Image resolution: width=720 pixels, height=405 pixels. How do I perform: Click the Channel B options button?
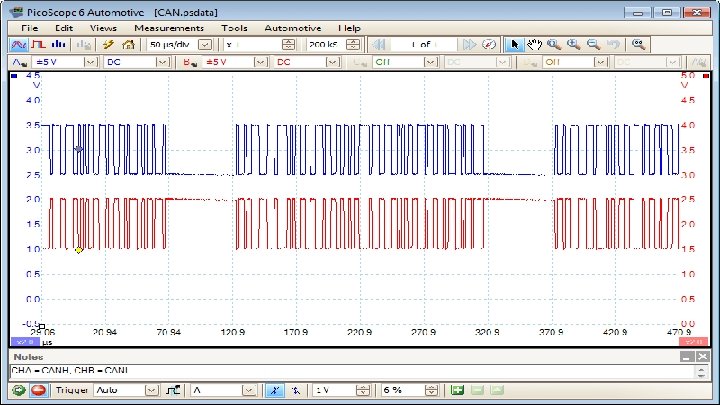pyautogui.click(x=190, y=62)
